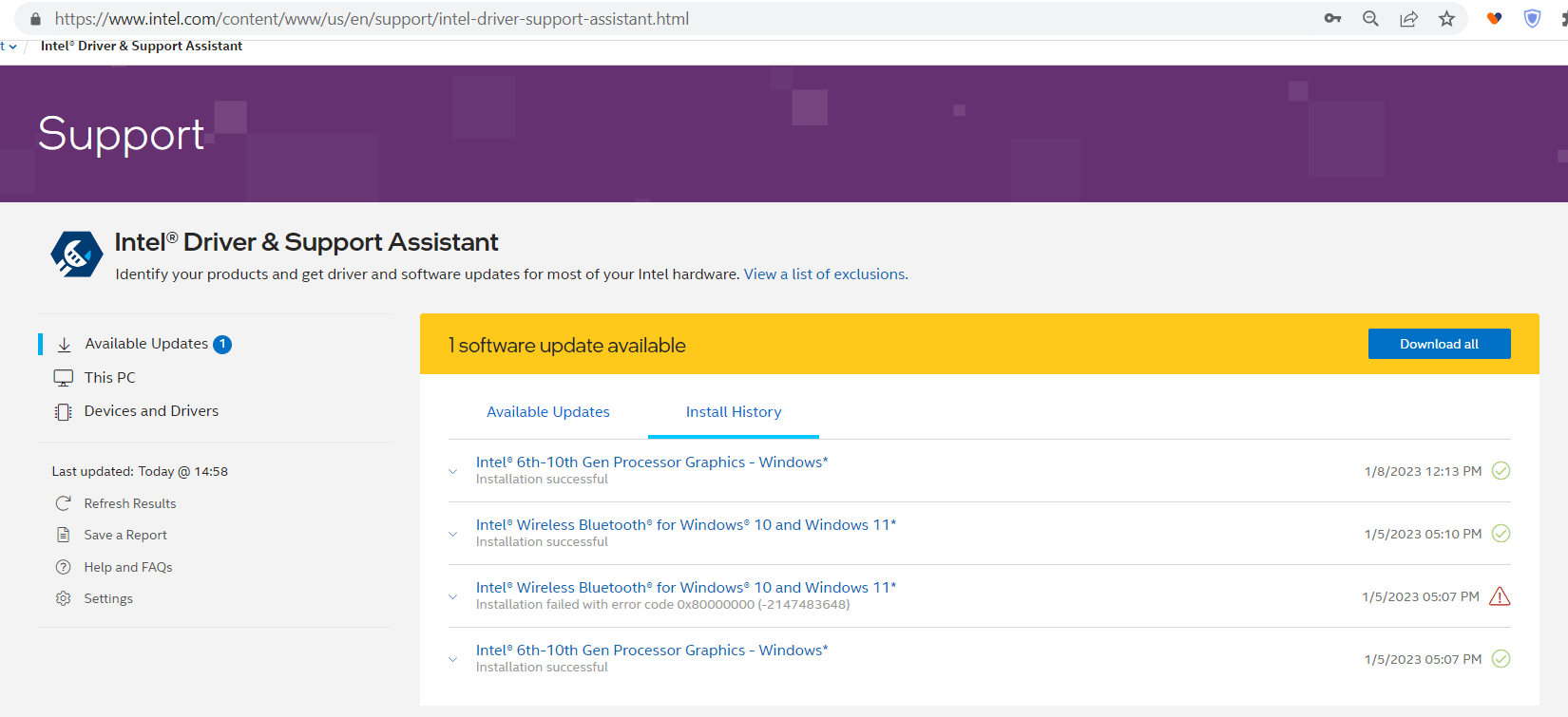Click the success checkmark for the 1/5/2023 05:07 PM Graphics install
The image size is (1568, 717).
[1501, 659]
